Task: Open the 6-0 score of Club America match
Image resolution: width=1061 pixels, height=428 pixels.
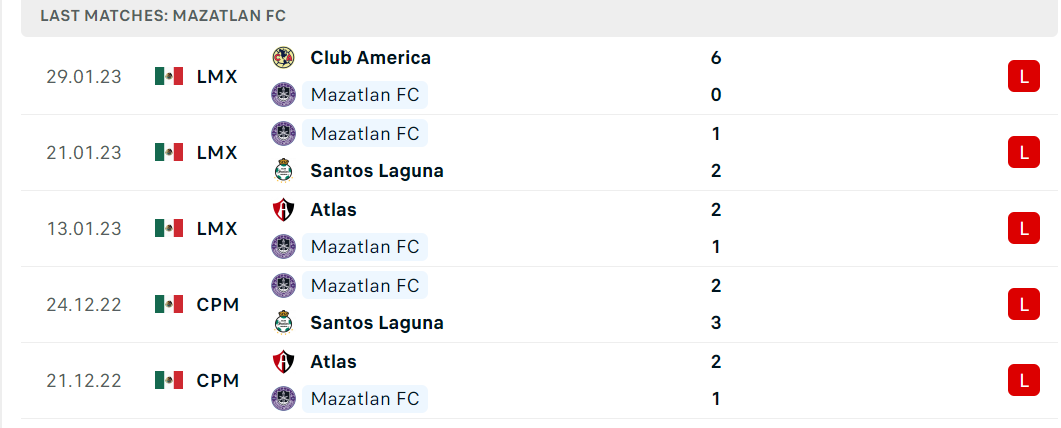Action: click(716, 76)
